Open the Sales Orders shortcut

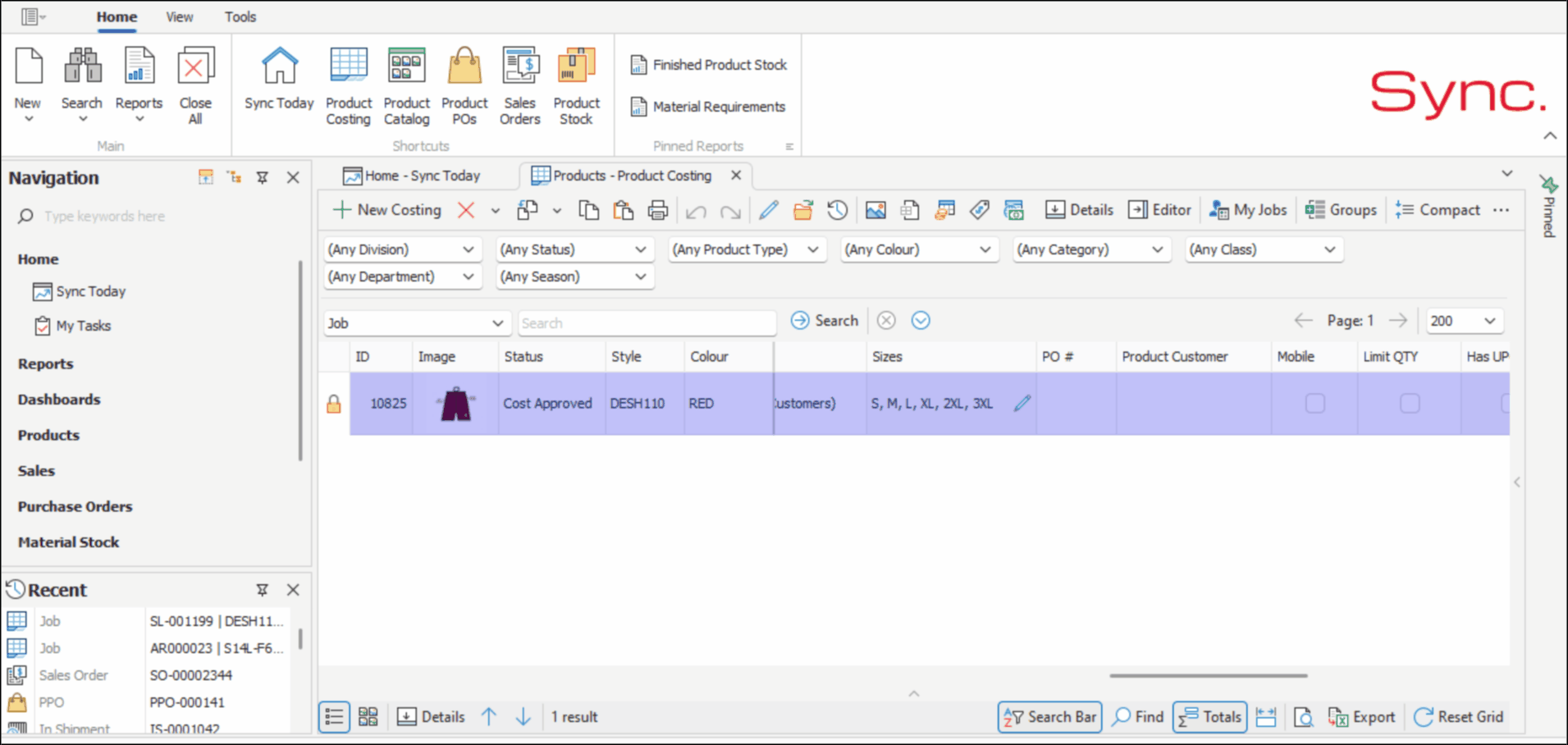pos(520,86)
